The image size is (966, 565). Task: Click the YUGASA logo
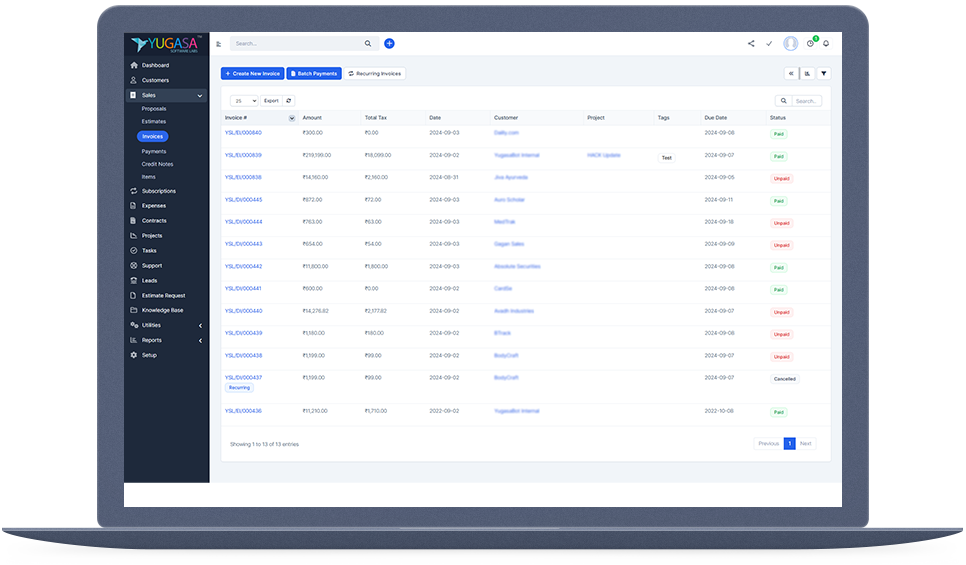166,44
